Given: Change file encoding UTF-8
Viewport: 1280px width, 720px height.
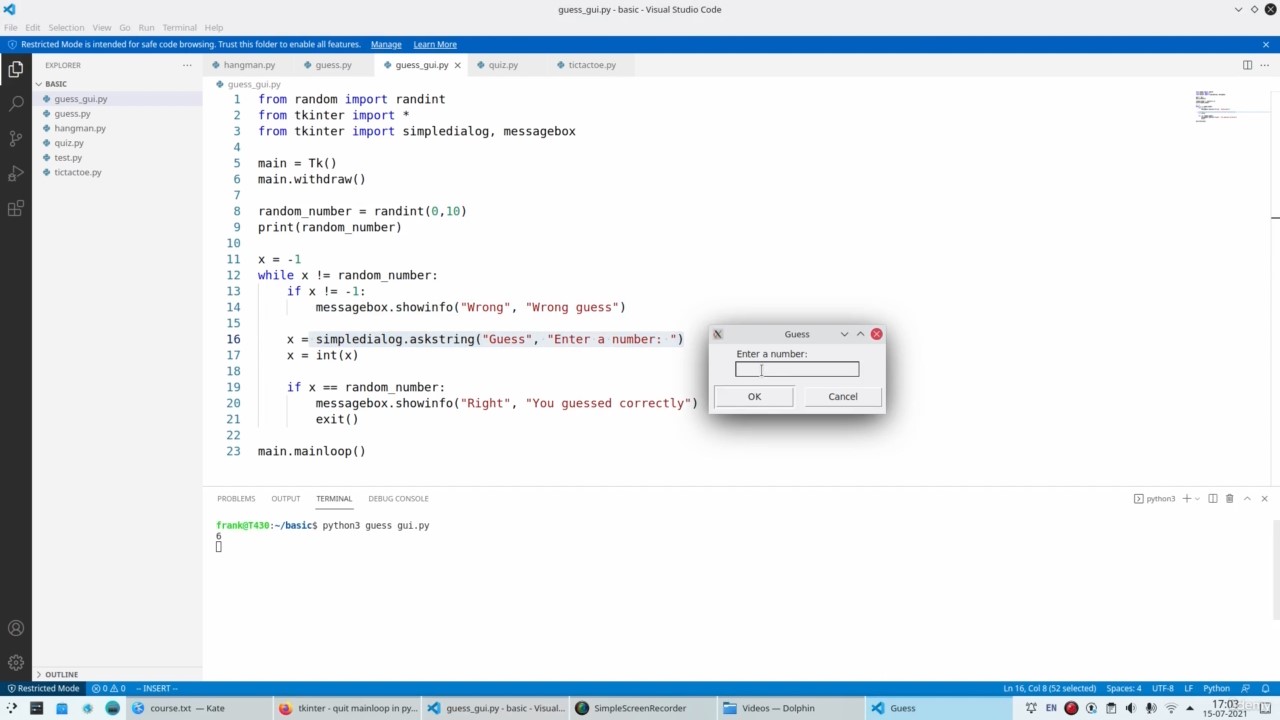Looking at the screenshot, I should [1163, 688].
